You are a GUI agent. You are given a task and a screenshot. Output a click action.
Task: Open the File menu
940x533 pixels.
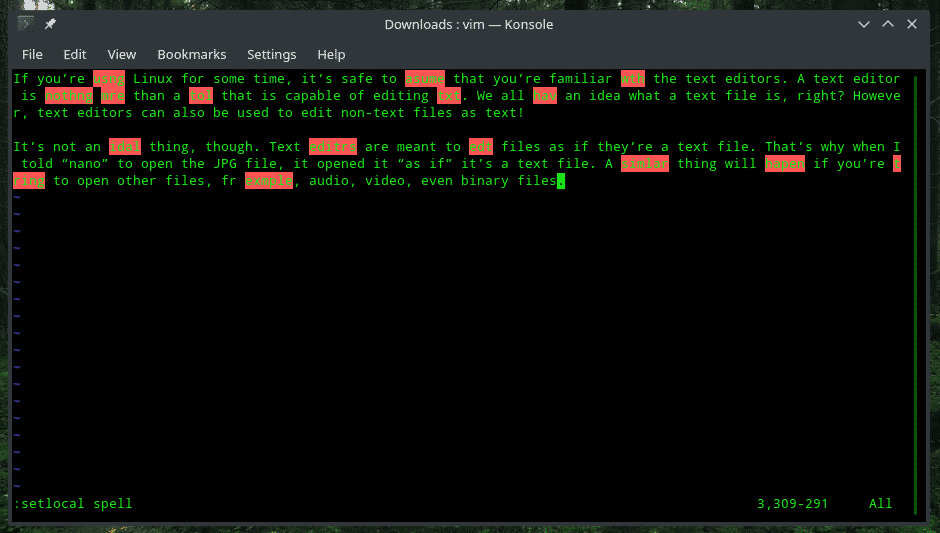[x=32, y=54]
